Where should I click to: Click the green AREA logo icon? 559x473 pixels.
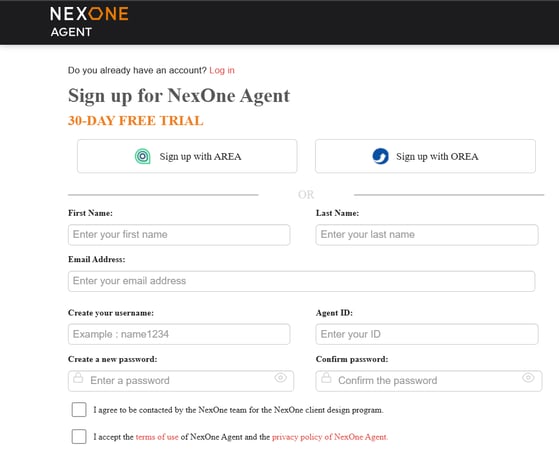[143, 156]
